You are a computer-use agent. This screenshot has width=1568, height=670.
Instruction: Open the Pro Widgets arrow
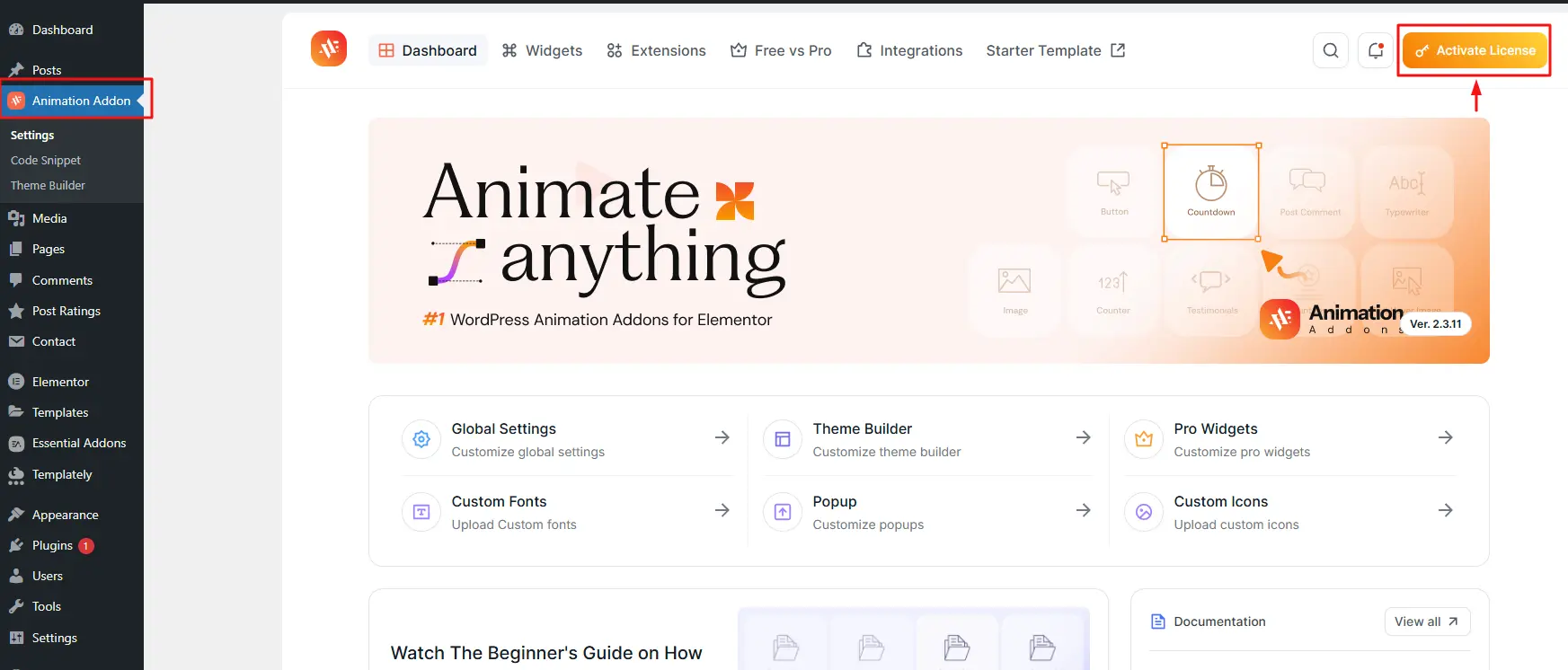point(1446,437)
